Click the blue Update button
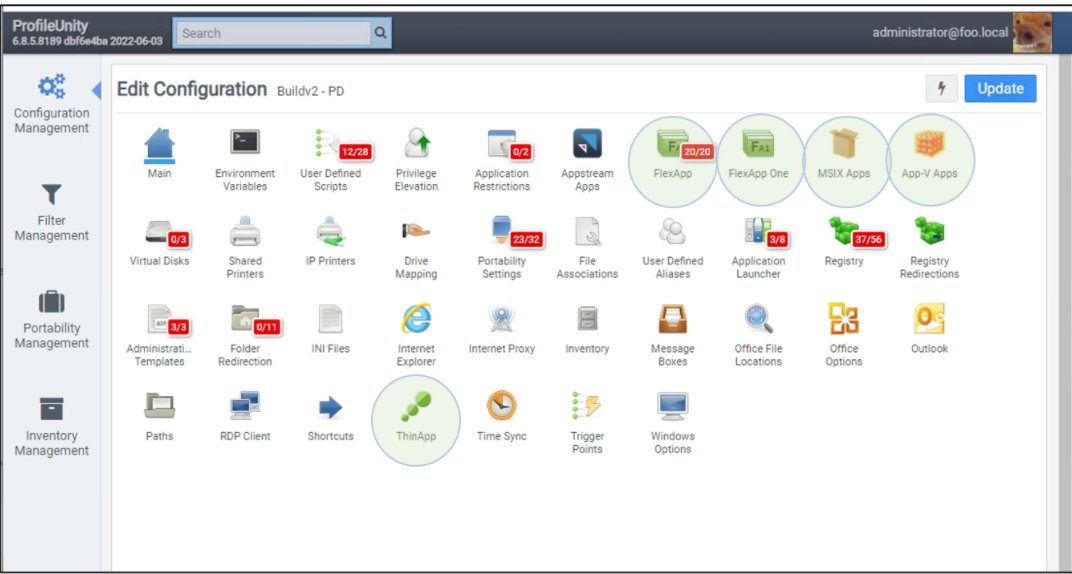 click(x=1000, y=89)
